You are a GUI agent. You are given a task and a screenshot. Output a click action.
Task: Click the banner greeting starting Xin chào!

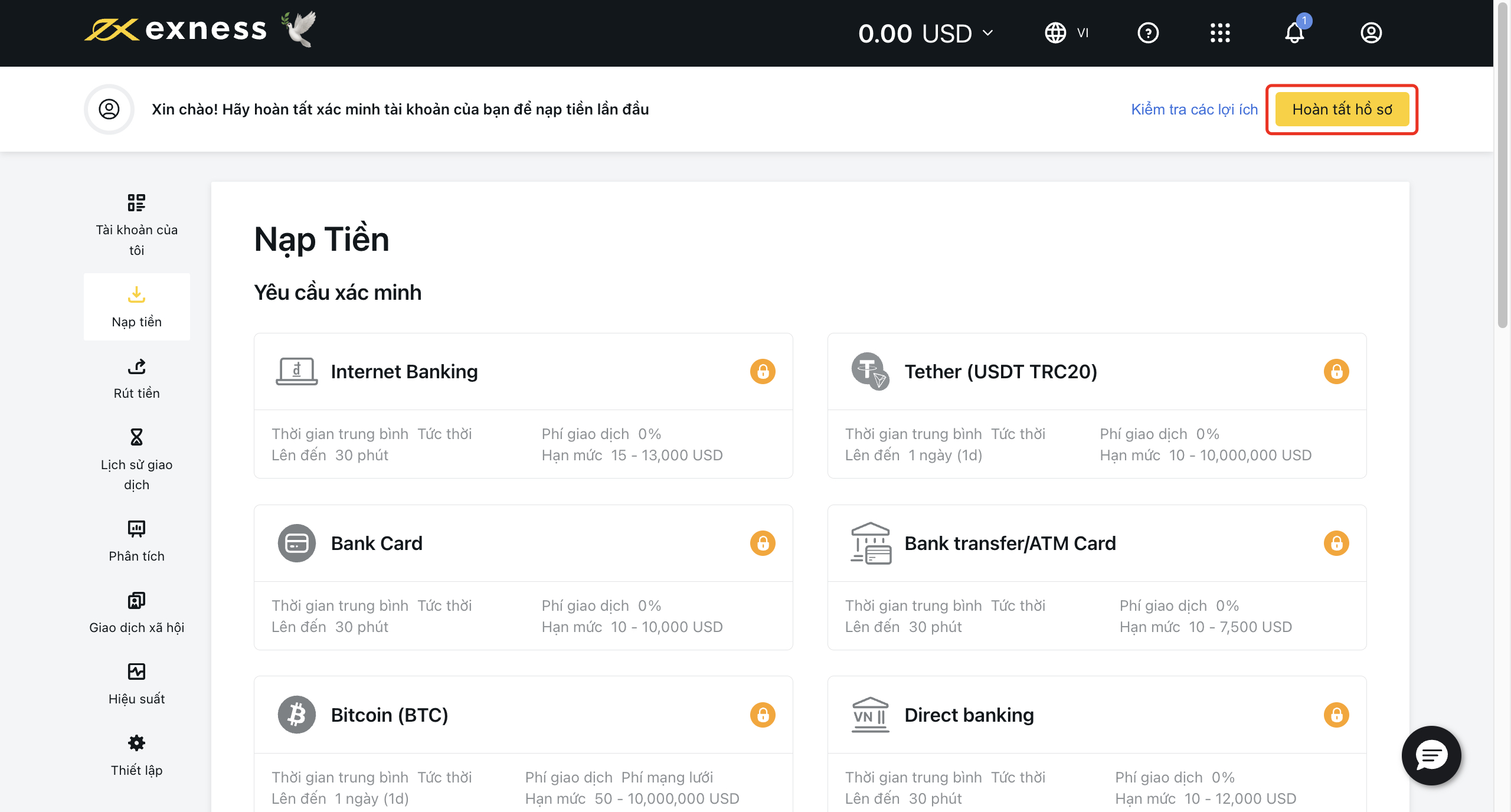400,109
